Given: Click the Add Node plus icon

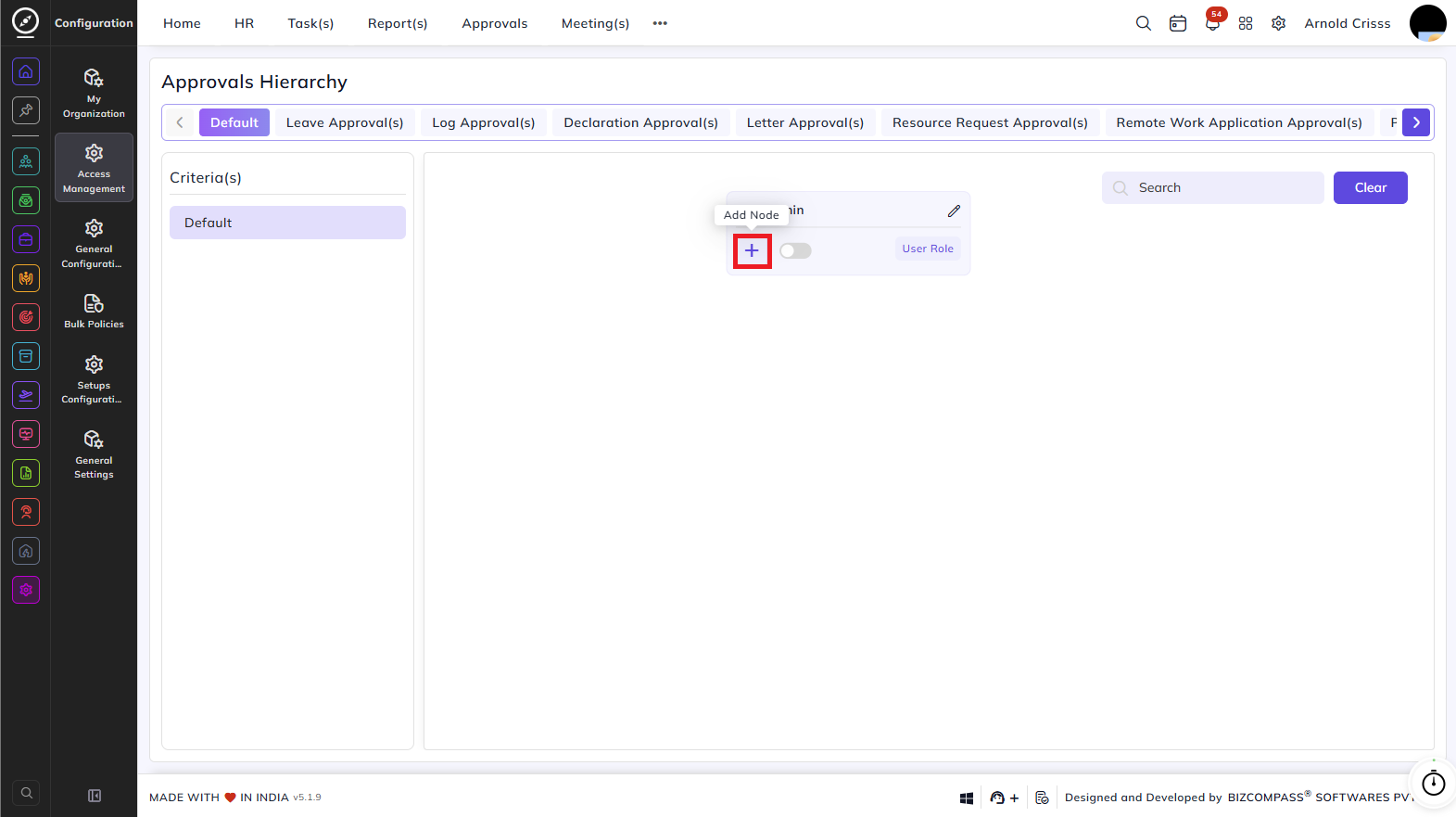Looking at the screenshot, I should (x=752, y=250).
